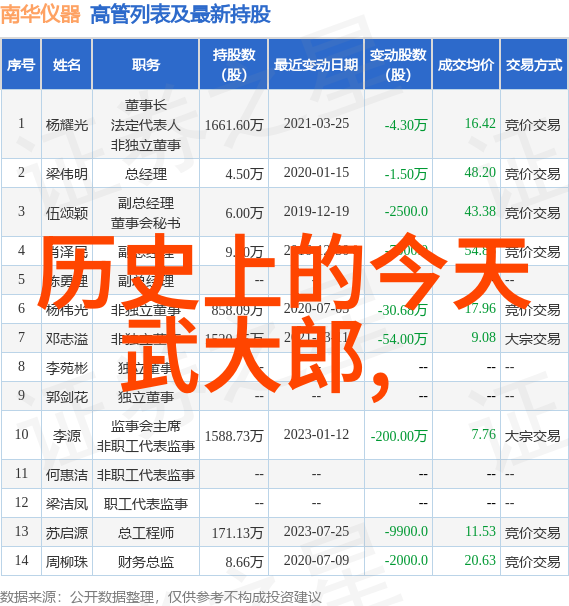
Task: Click the 持股数(股) column header
Action: point(234,65)
